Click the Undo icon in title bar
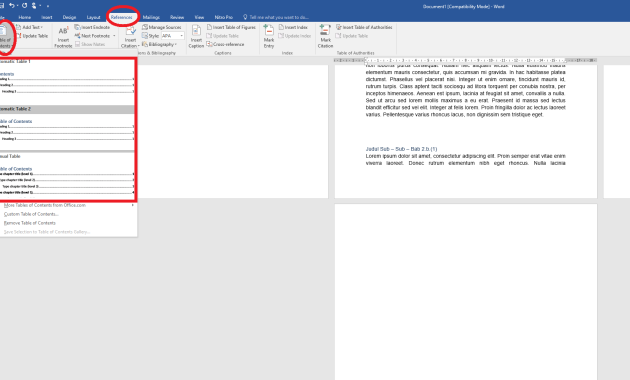Viewport: 630px width, 380px height. point(12,6)
